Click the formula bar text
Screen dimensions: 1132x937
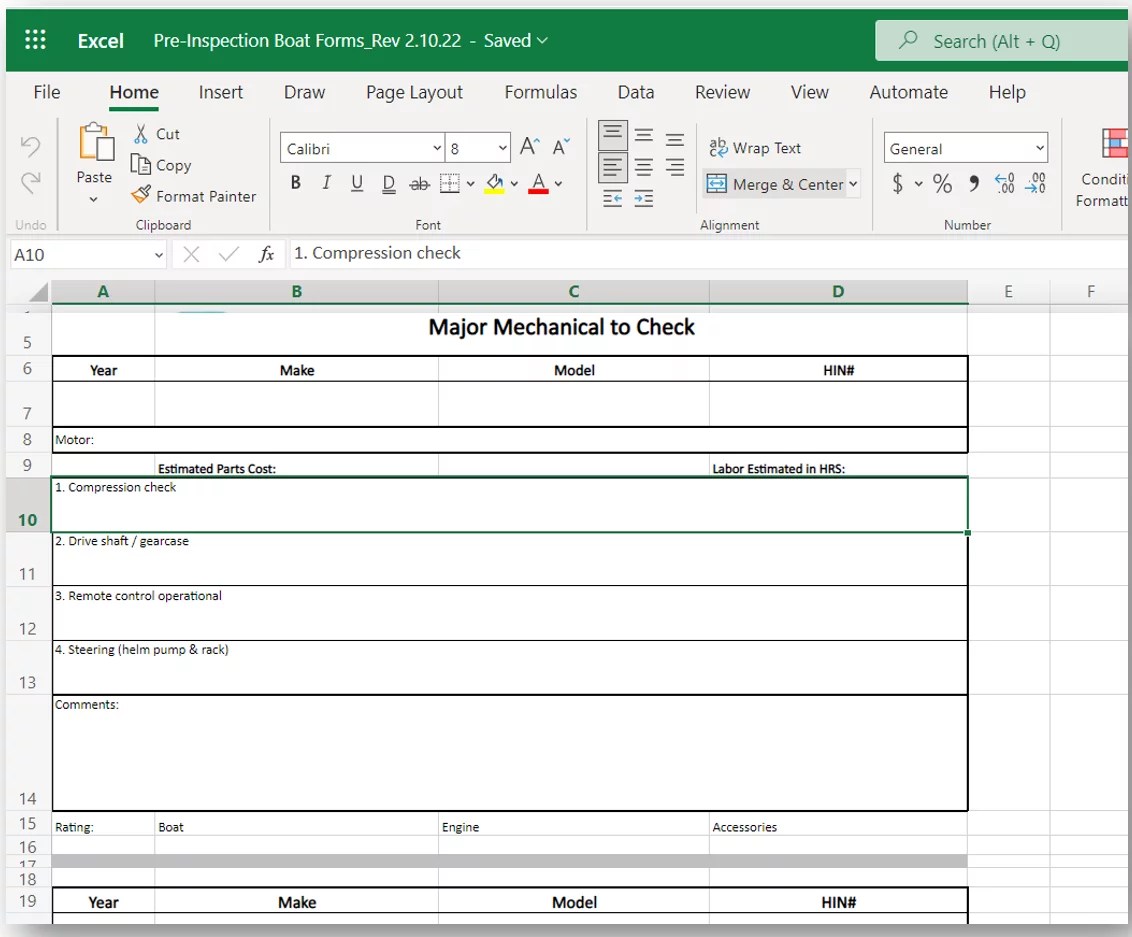377,253
